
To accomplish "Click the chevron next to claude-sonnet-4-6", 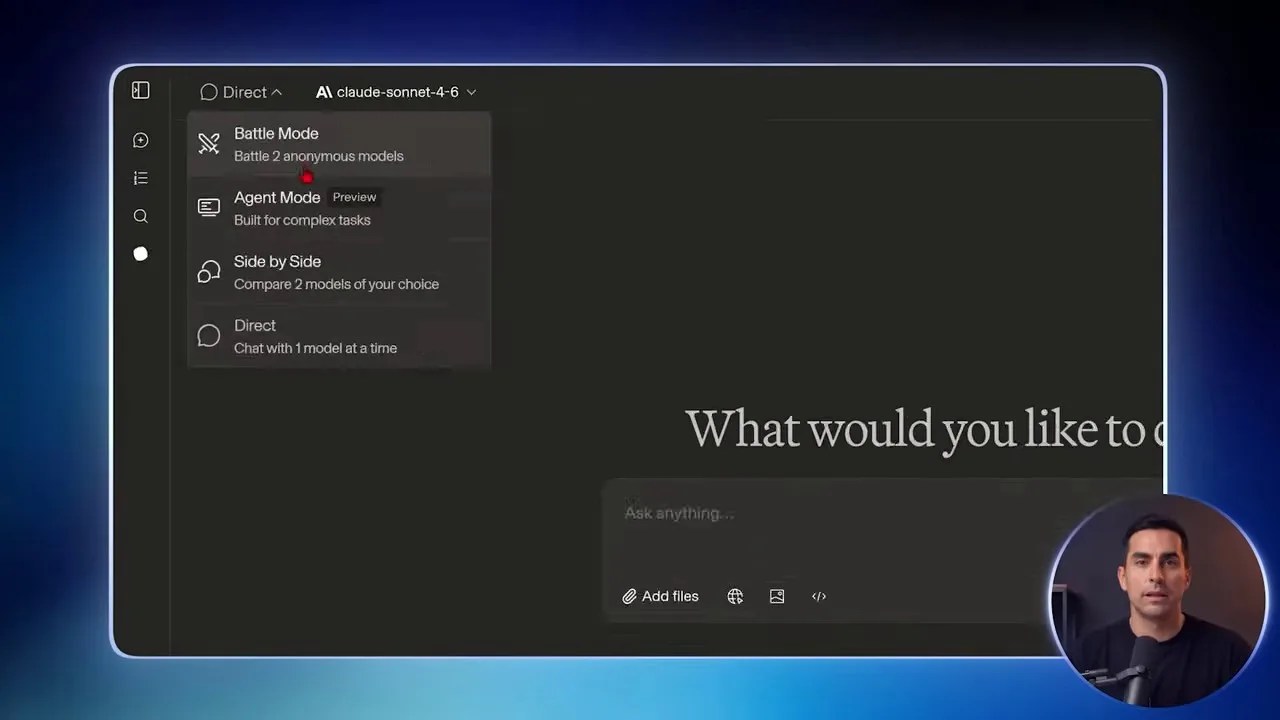I will 471,92.
